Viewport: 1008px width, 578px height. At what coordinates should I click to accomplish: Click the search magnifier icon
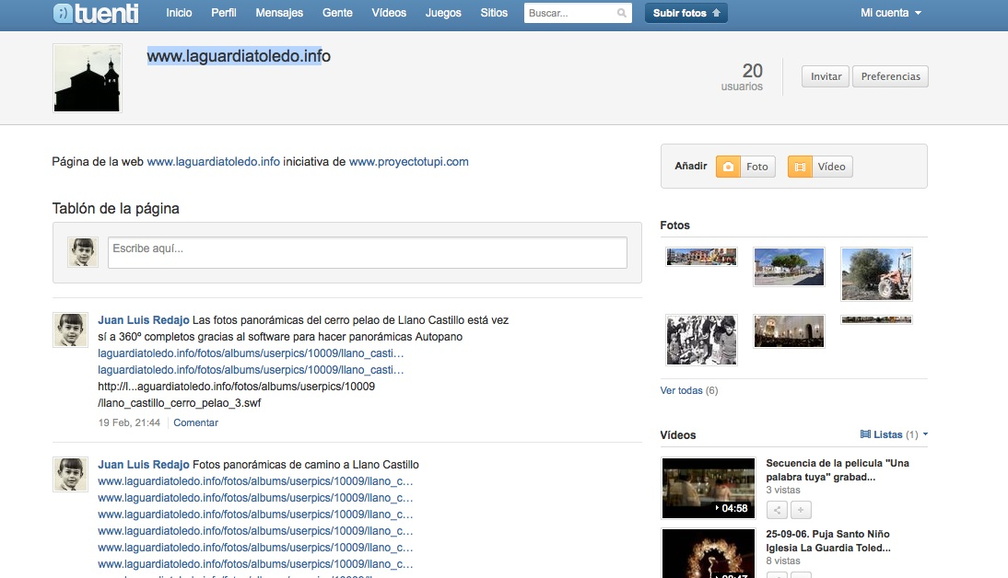point(622,13)
